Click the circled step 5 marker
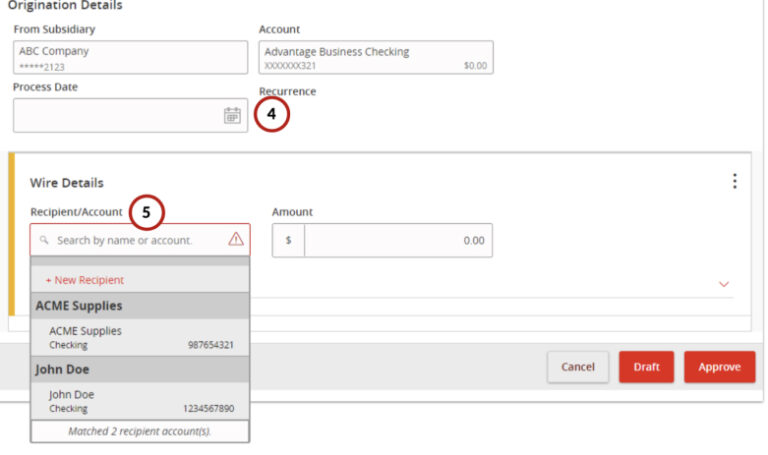Viewport: 768px width, 455px height. tap(146, 212)
